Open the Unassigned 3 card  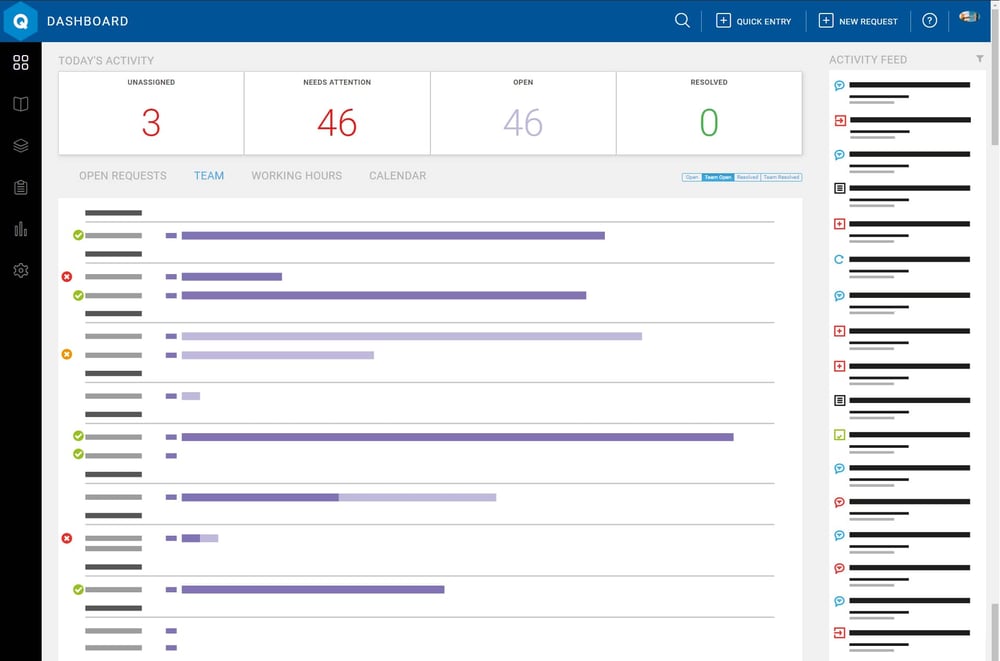[151, 113]
